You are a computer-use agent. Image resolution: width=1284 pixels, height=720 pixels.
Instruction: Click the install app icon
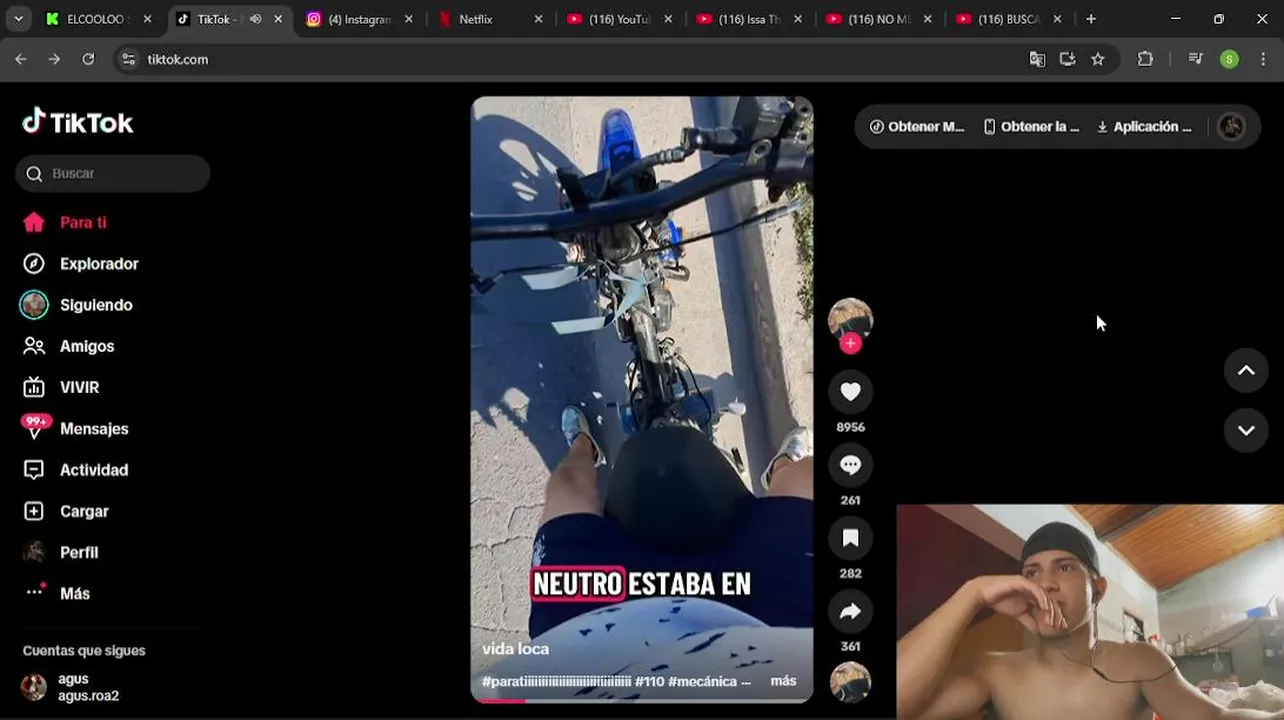point(1068,59)
